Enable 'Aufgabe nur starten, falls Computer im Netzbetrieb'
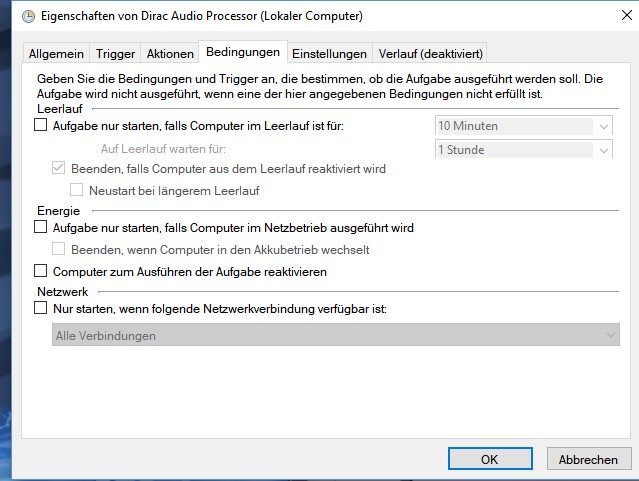Screen dimensions: 639x481 coord(41,228)
